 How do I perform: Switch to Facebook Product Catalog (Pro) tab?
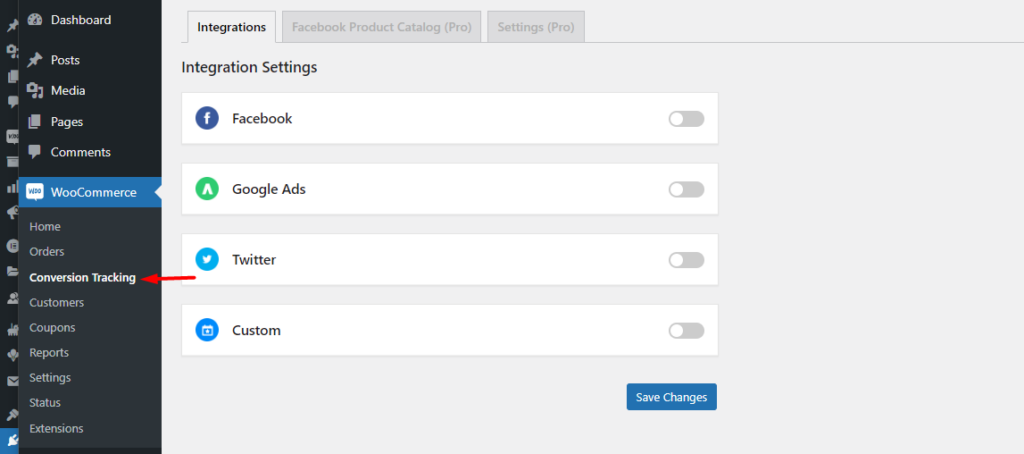coord(381,27)
